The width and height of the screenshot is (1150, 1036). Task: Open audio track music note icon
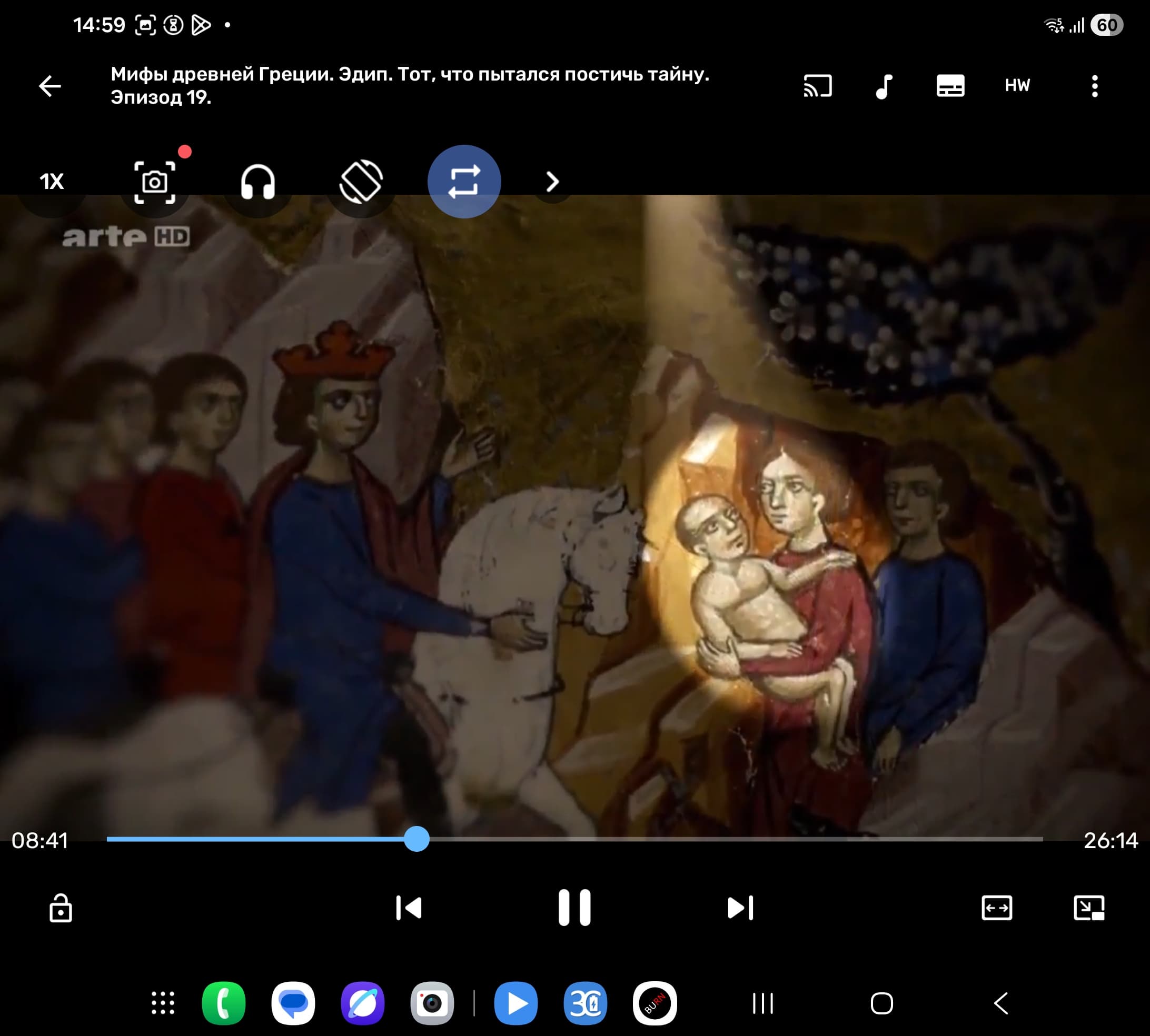pyautogui.click(x=884, y=86)
